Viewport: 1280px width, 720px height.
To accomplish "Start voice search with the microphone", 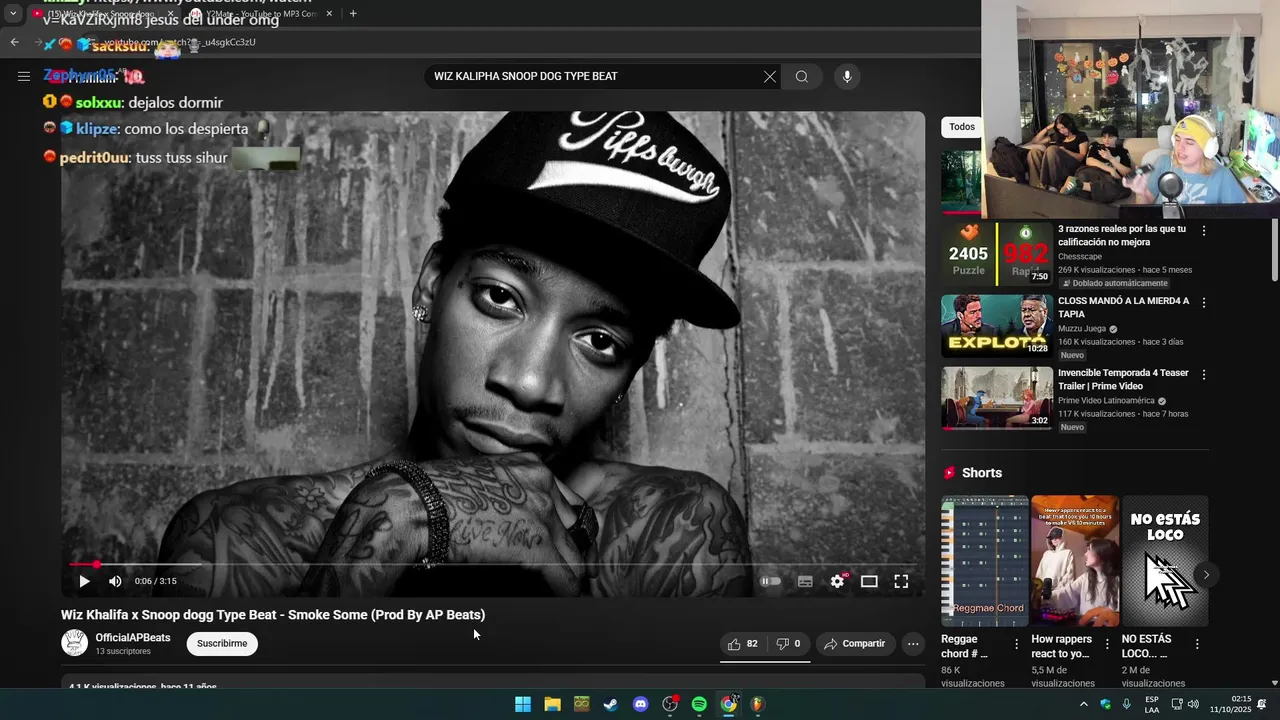I will 847,76.
